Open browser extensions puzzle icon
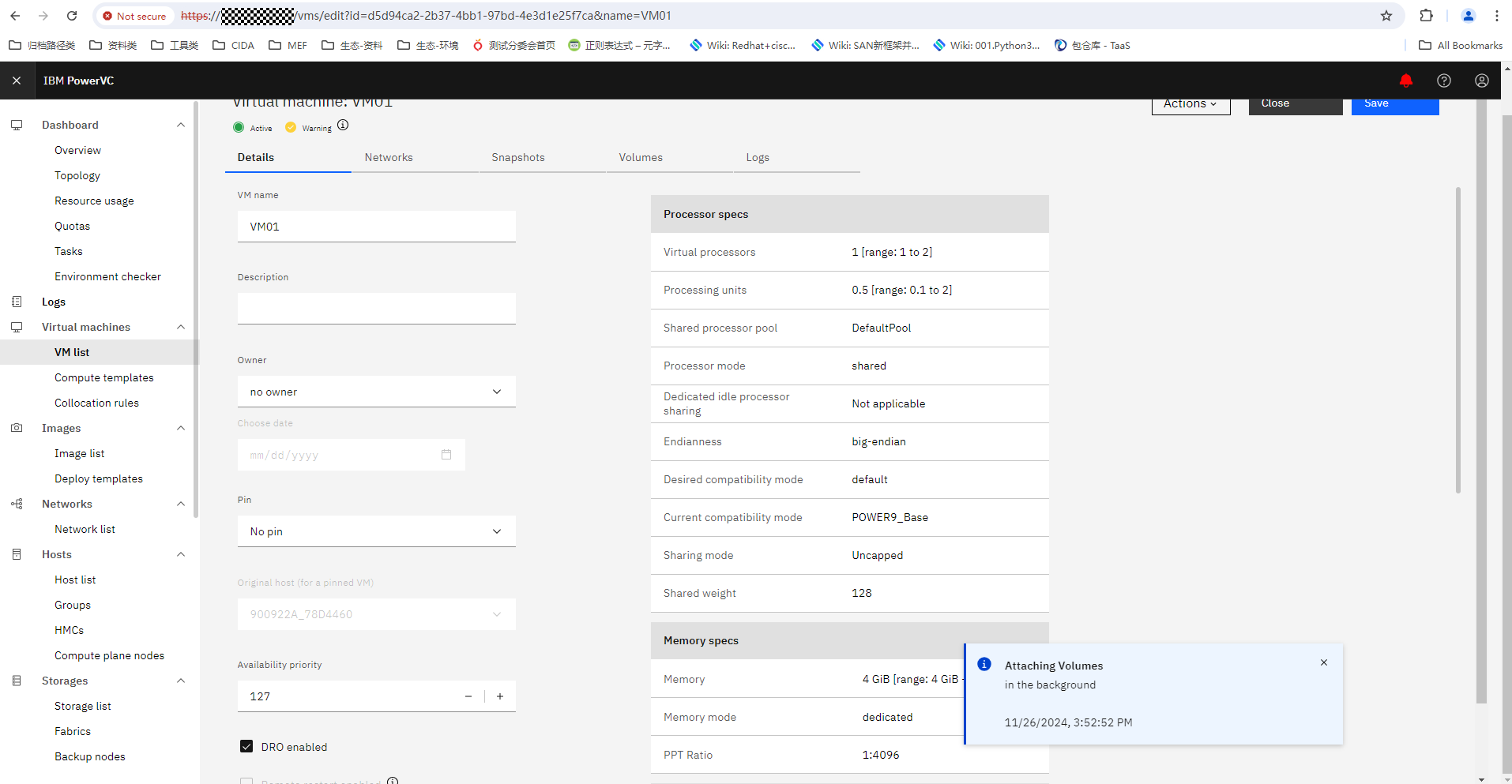Image resolution: width=1512 pixels, height=784 pixels. coord(1427,16)
